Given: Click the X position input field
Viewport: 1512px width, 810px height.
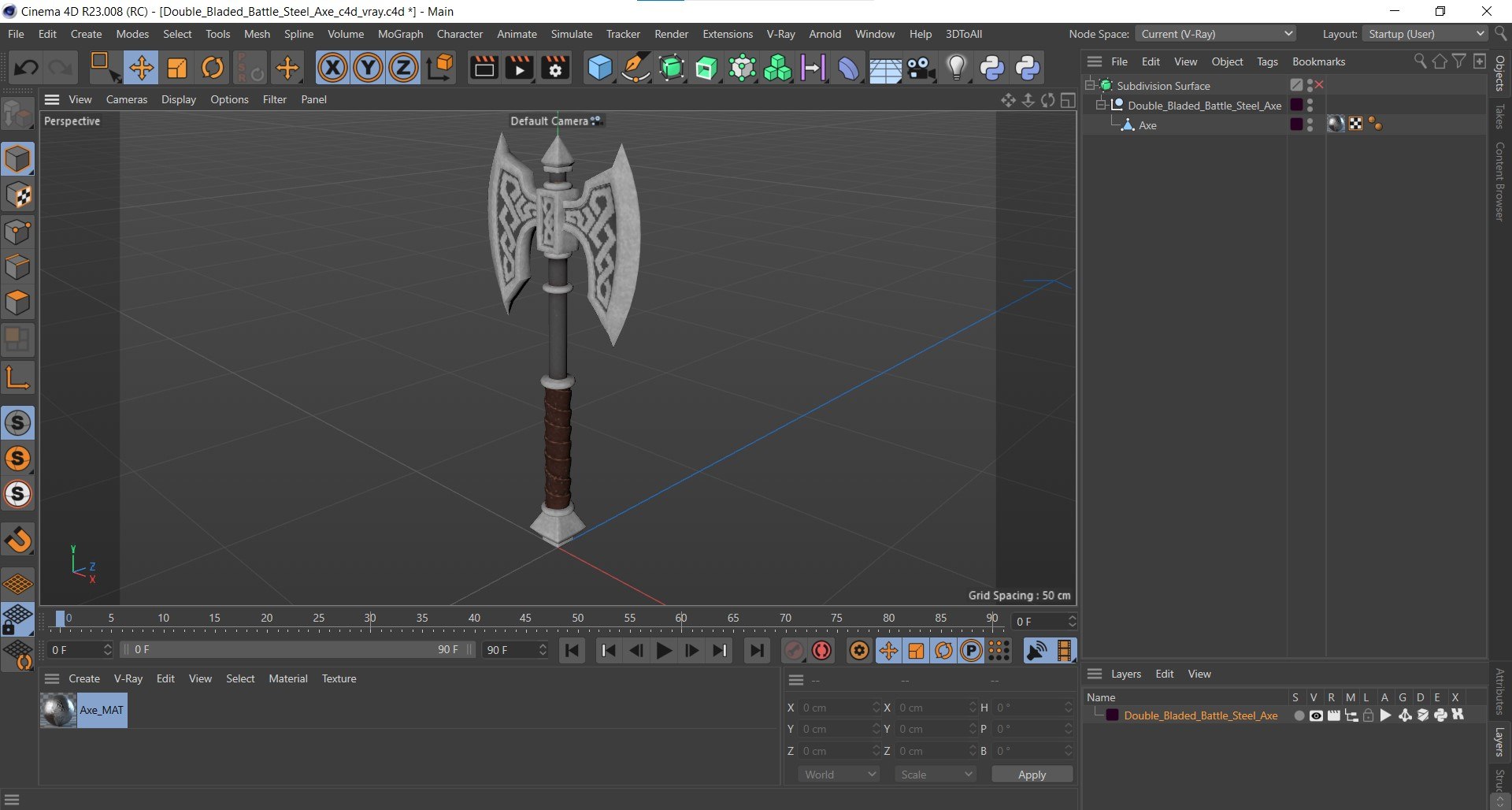Looking at the screenshot, I should (x=838, y=708).
